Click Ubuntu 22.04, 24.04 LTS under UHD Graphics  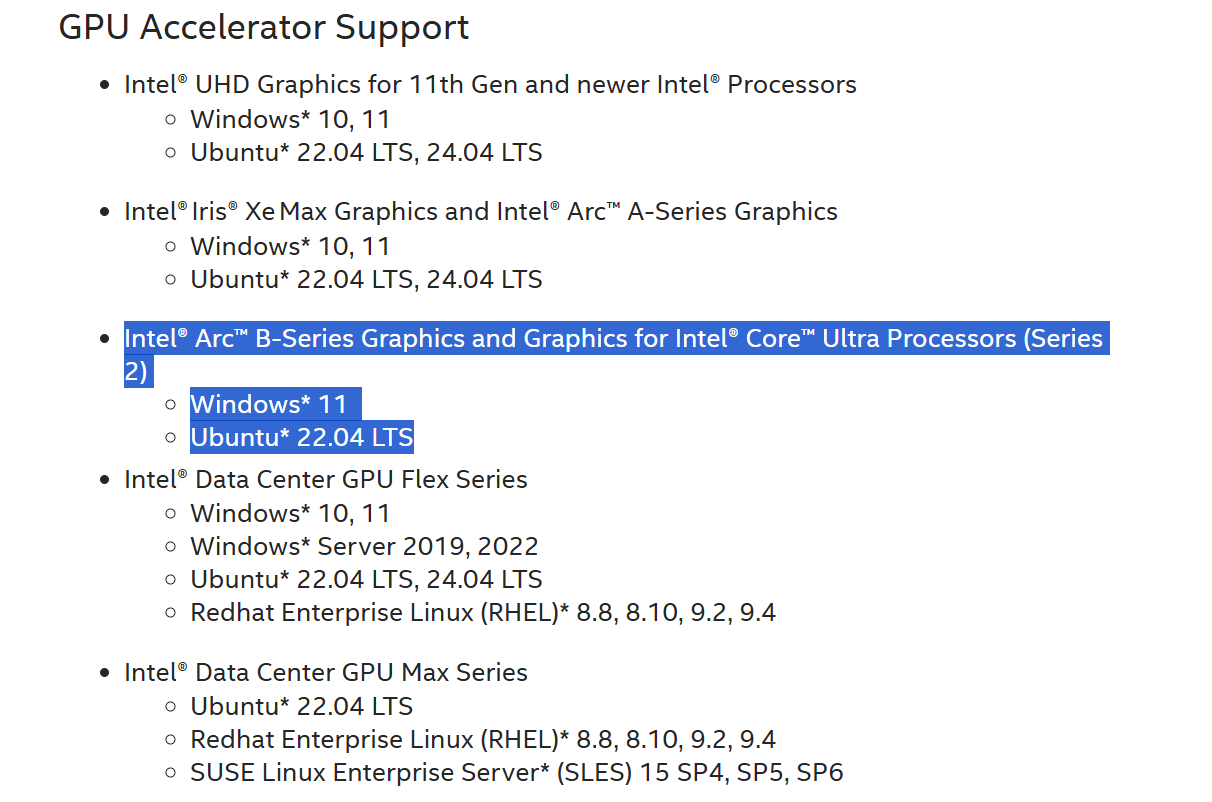366,153
